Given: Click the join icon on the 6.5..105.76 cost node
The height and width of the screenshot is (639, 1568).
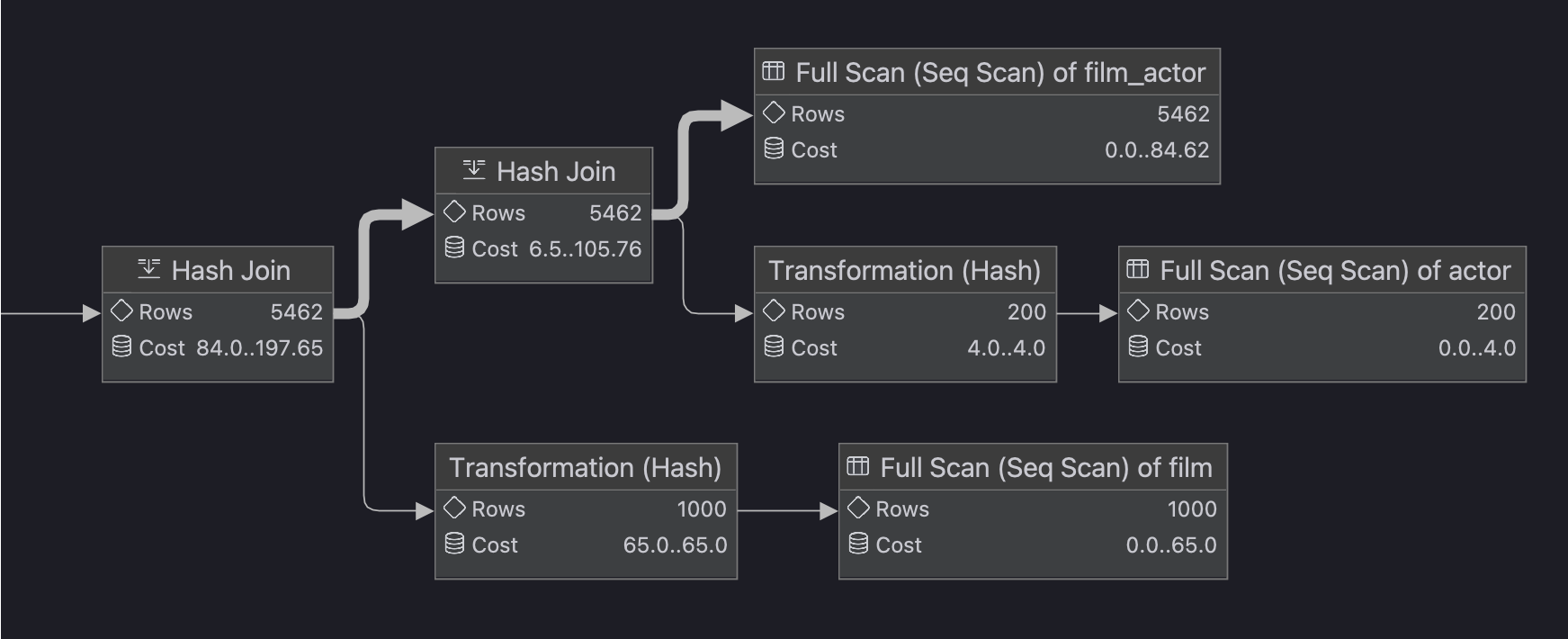Looking at the screenshot, I should coord(473,169).
